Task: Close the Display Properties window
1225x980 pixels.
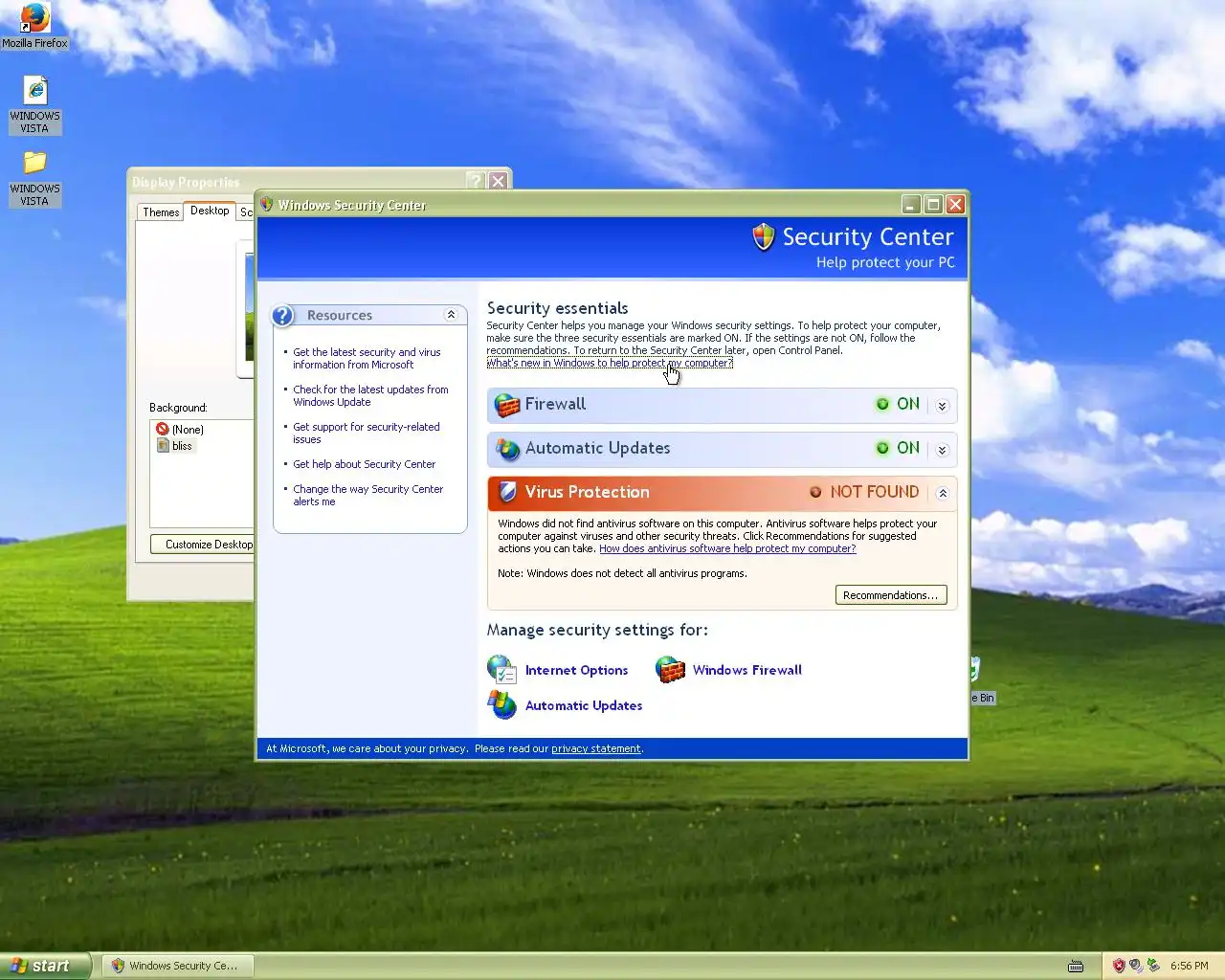Action: 498,181
